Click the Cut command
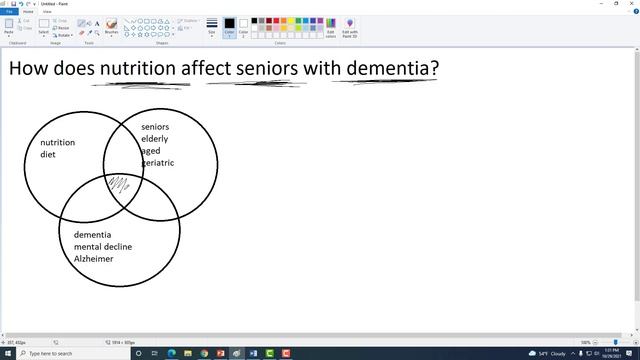This screenshot has height=360, width=640. [x=24, y=20]
